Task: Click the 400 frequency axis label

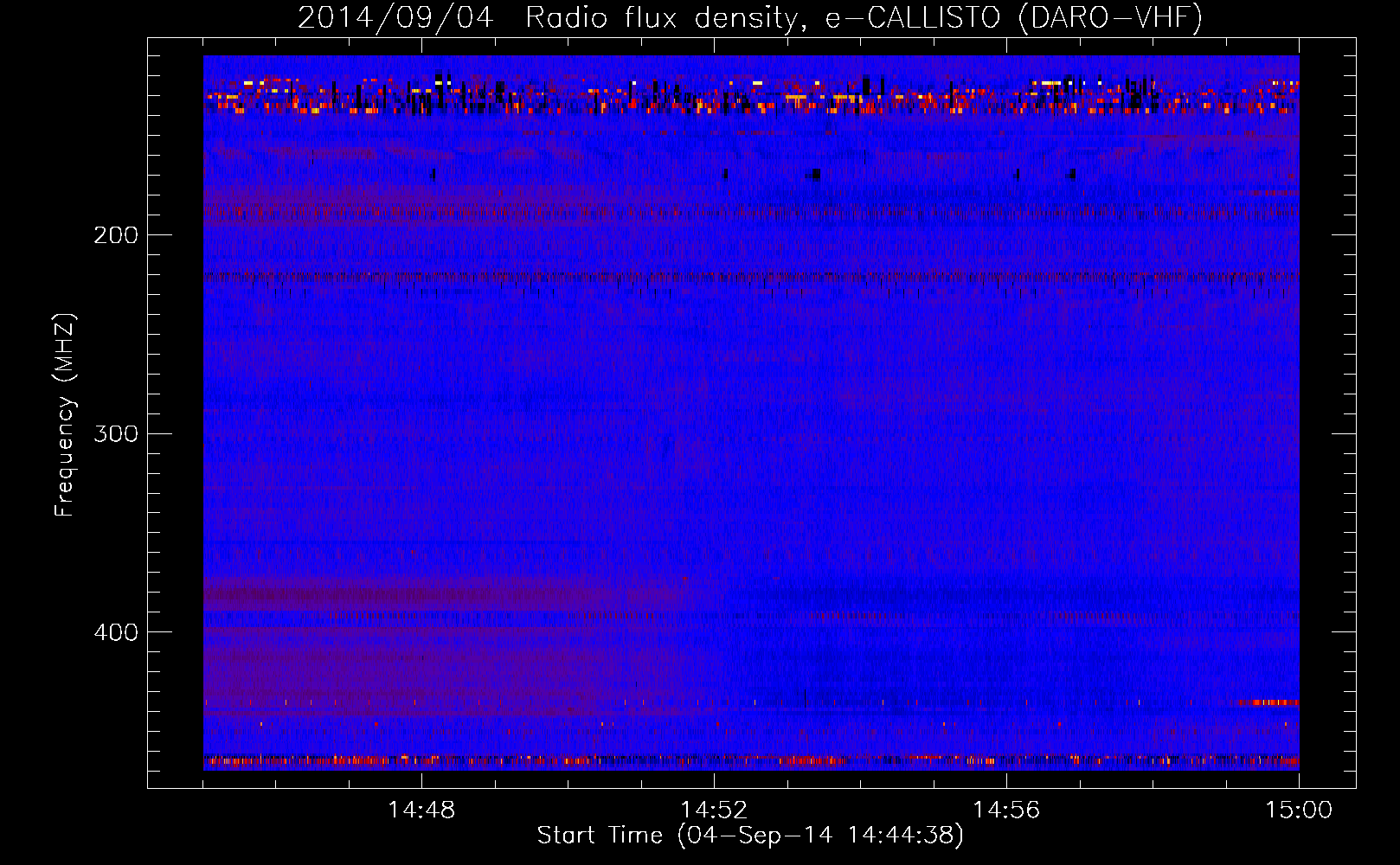Action: [x=116, y=632]
